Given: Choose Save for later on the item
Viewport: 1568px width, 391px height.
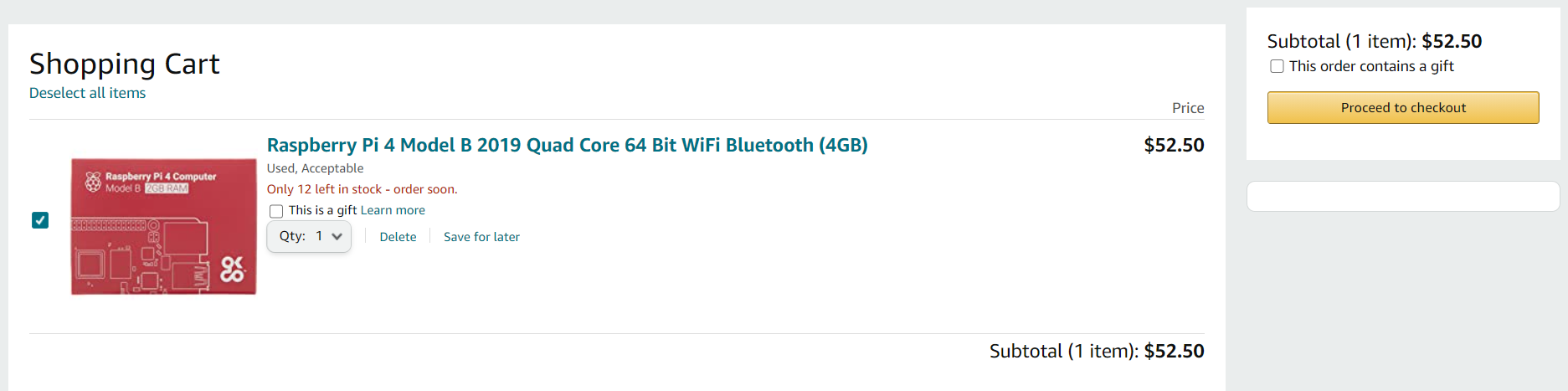Looking at the screenshot, I should click(481, 237).
